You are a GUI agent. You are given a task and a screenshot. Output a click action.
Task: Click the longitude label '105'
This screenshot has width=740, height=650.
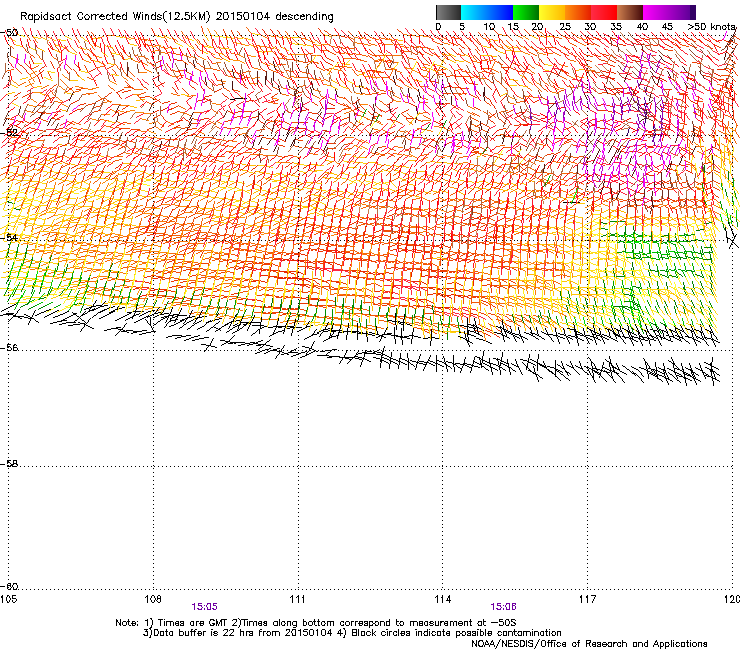[x=8, y=599]
